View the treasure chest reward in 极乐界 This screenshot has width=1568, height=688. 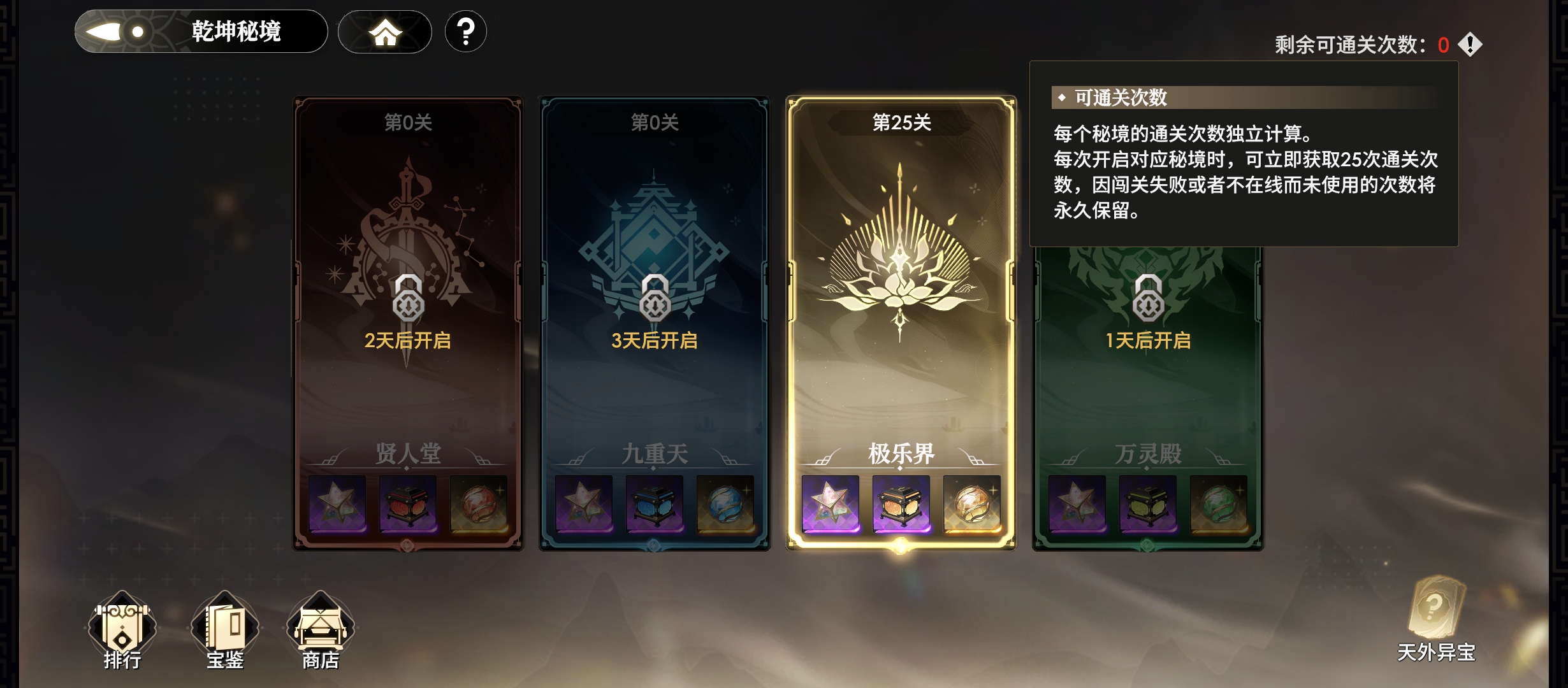click(x=901, y=504)
